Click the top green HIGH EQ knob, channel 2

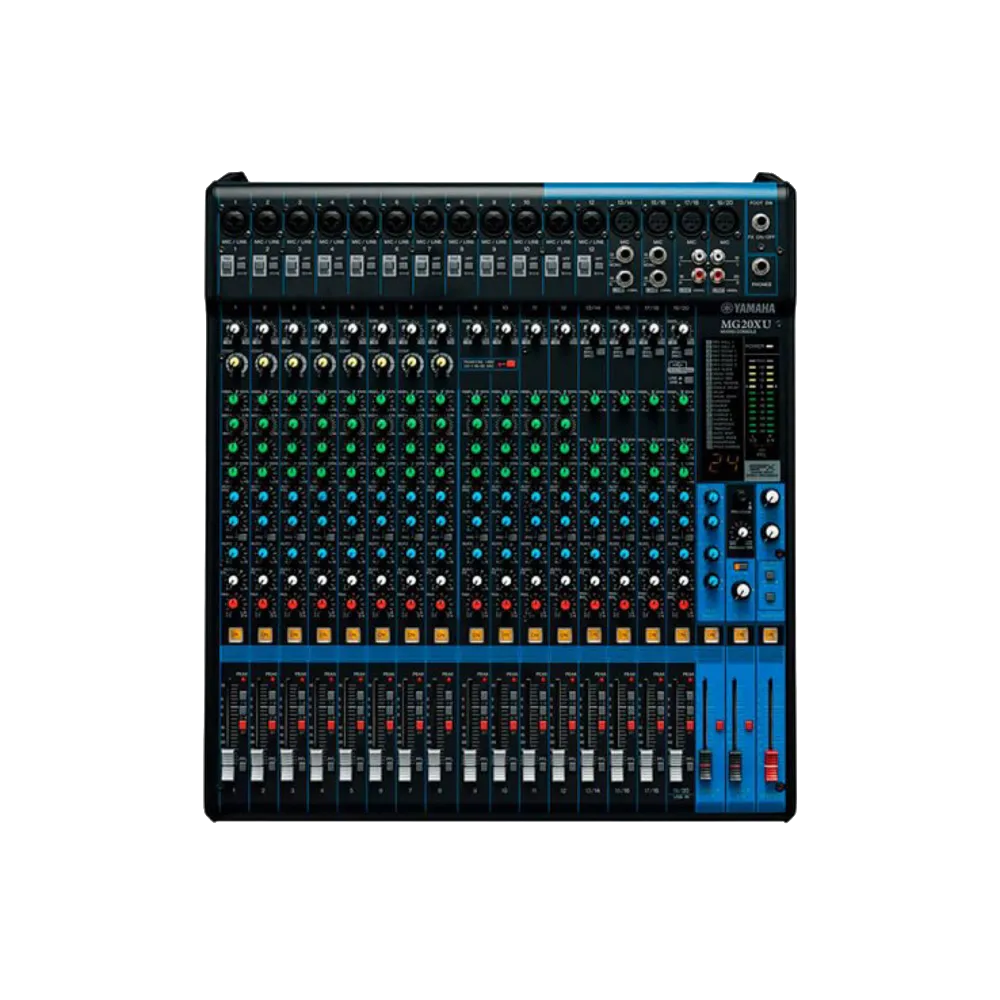coord(263,399)
